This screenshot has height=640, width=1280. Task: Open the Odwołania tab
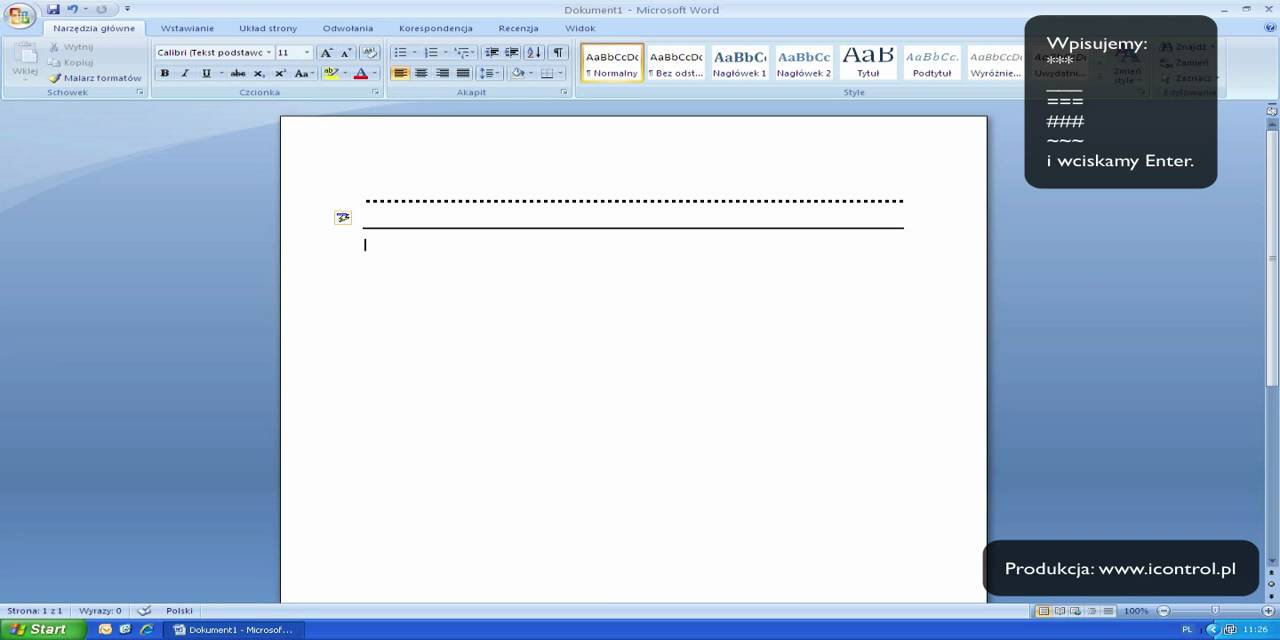(348, 28)
